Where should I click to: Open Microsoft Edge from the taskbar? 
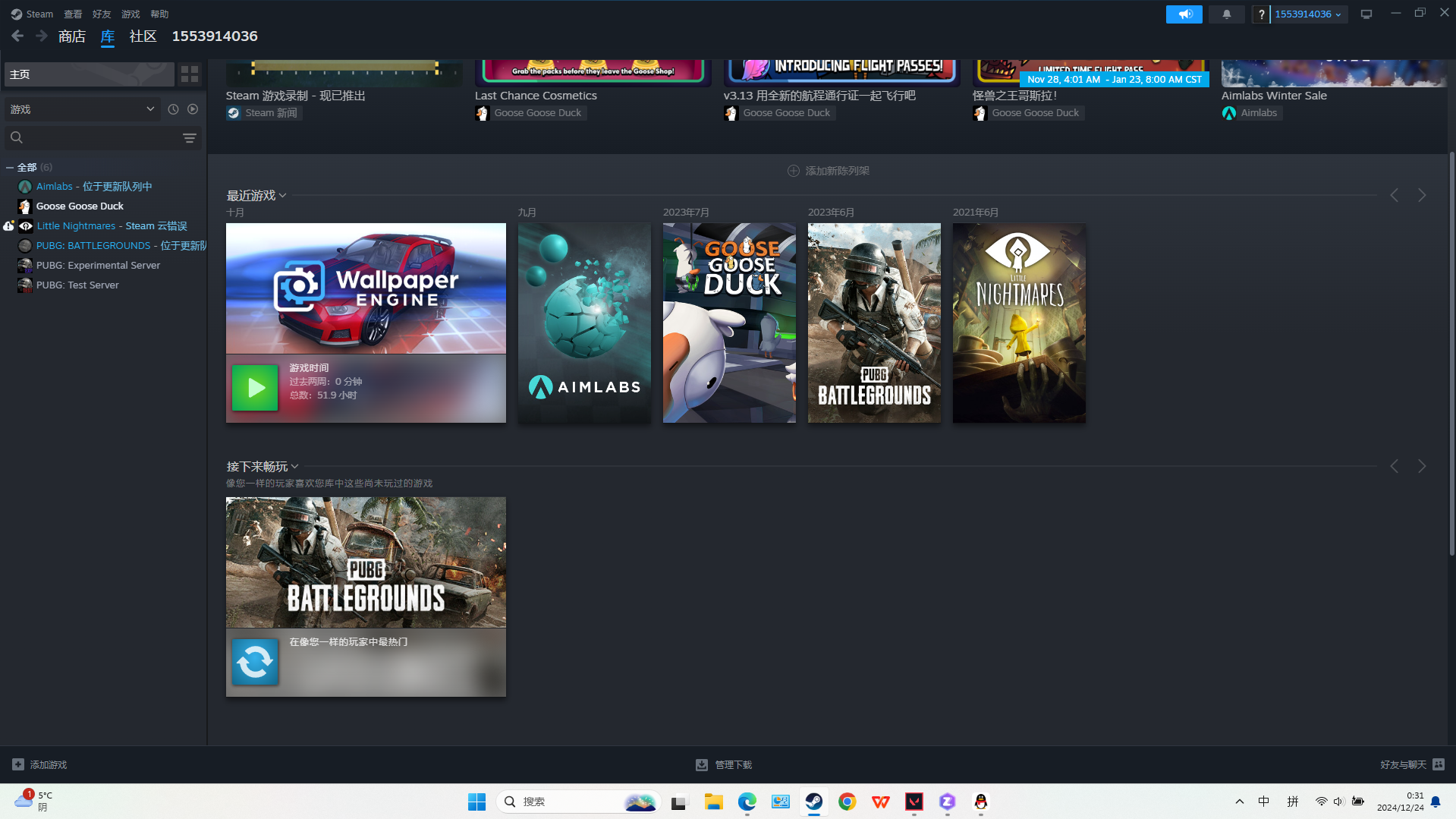pos(747,802)
